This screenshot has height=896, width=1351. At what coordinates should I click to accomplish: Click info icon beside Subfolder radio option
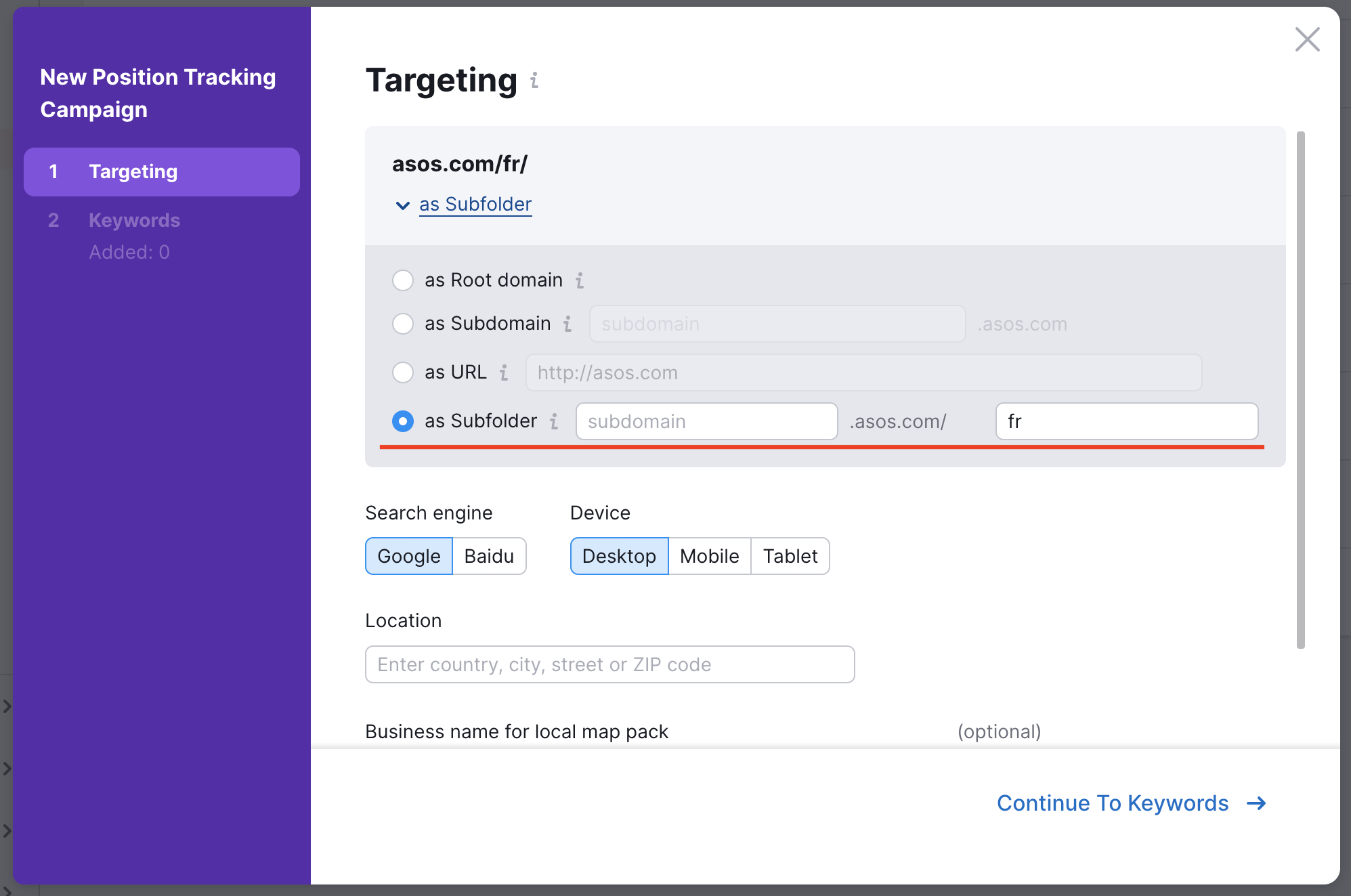tap(554, 421)
